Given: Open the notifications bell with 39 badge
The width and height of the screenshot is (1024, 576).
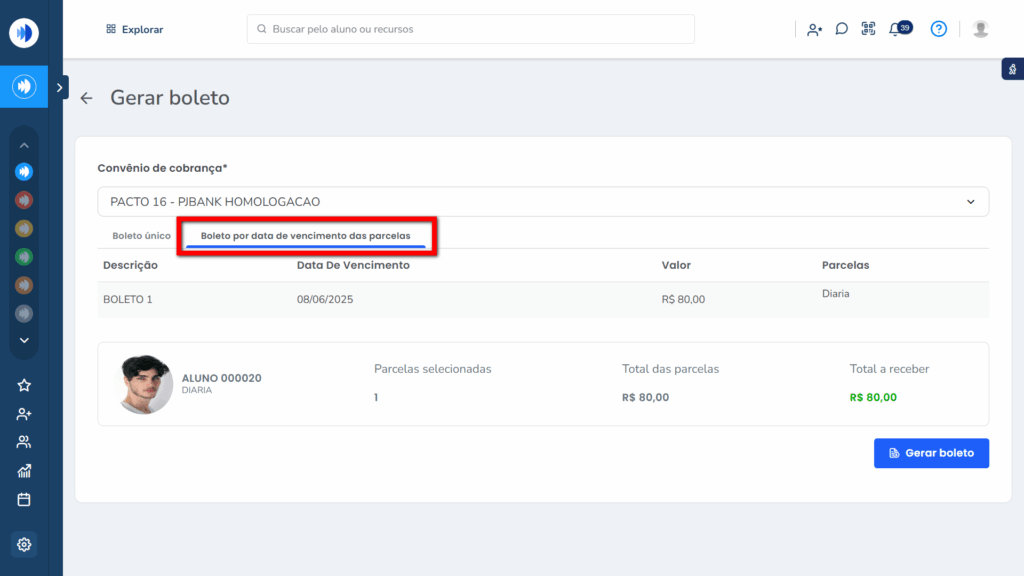Looking at the screenshot, I should 896,29.
